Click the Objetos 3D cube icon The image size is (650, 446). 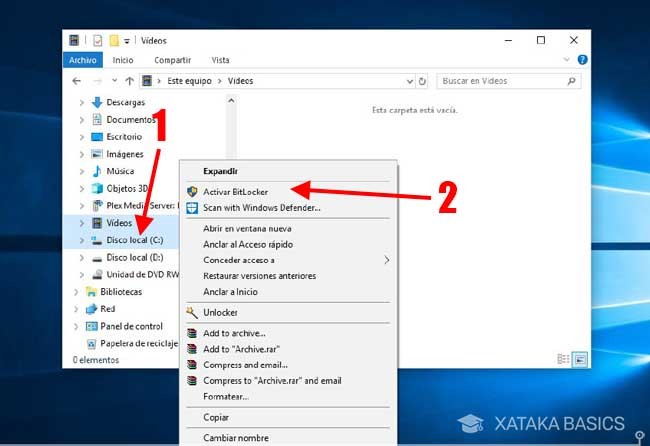click(x=97, y=188)
